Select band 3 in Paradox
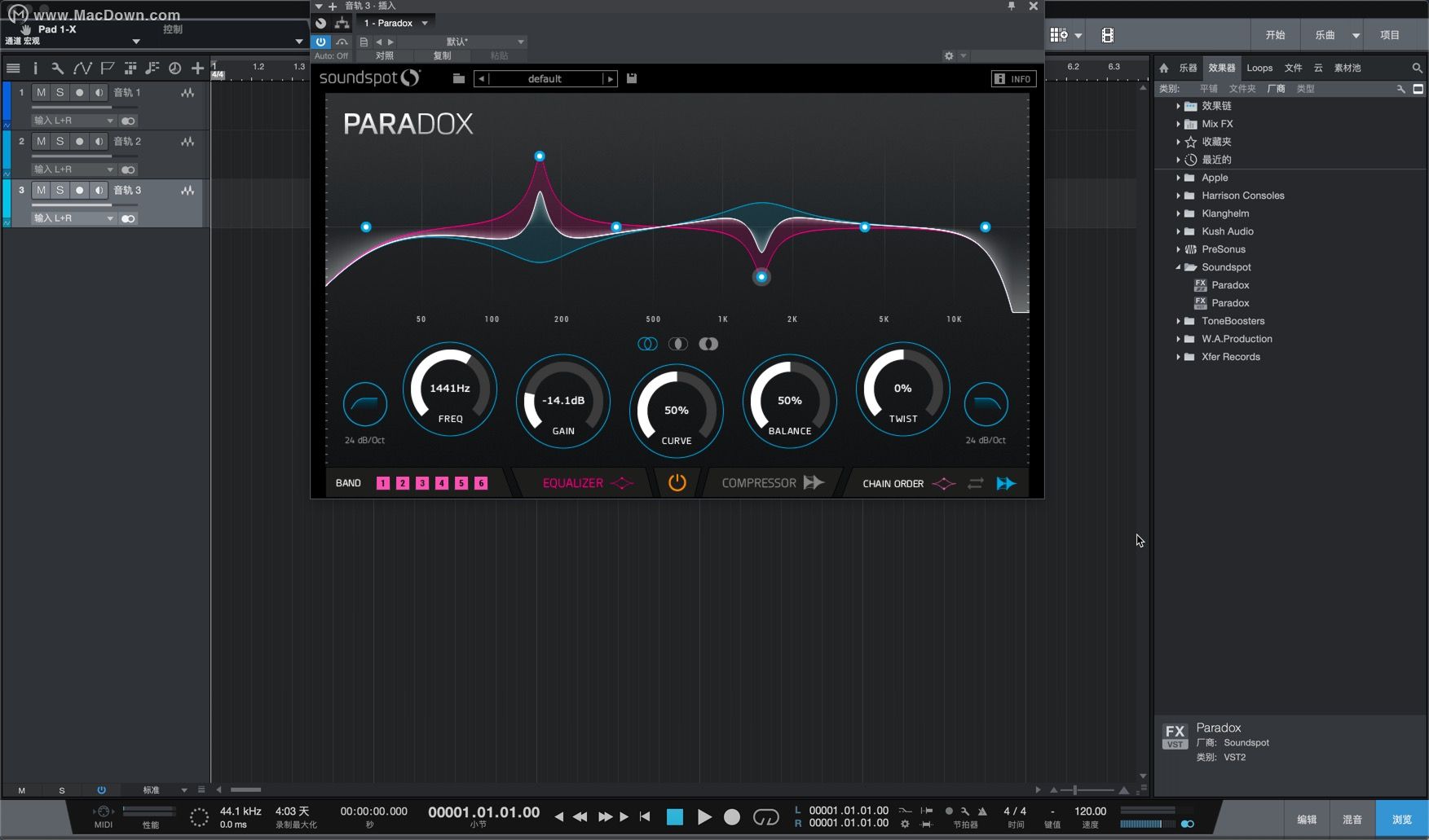1429x840 pixels. tap(422, 483)
